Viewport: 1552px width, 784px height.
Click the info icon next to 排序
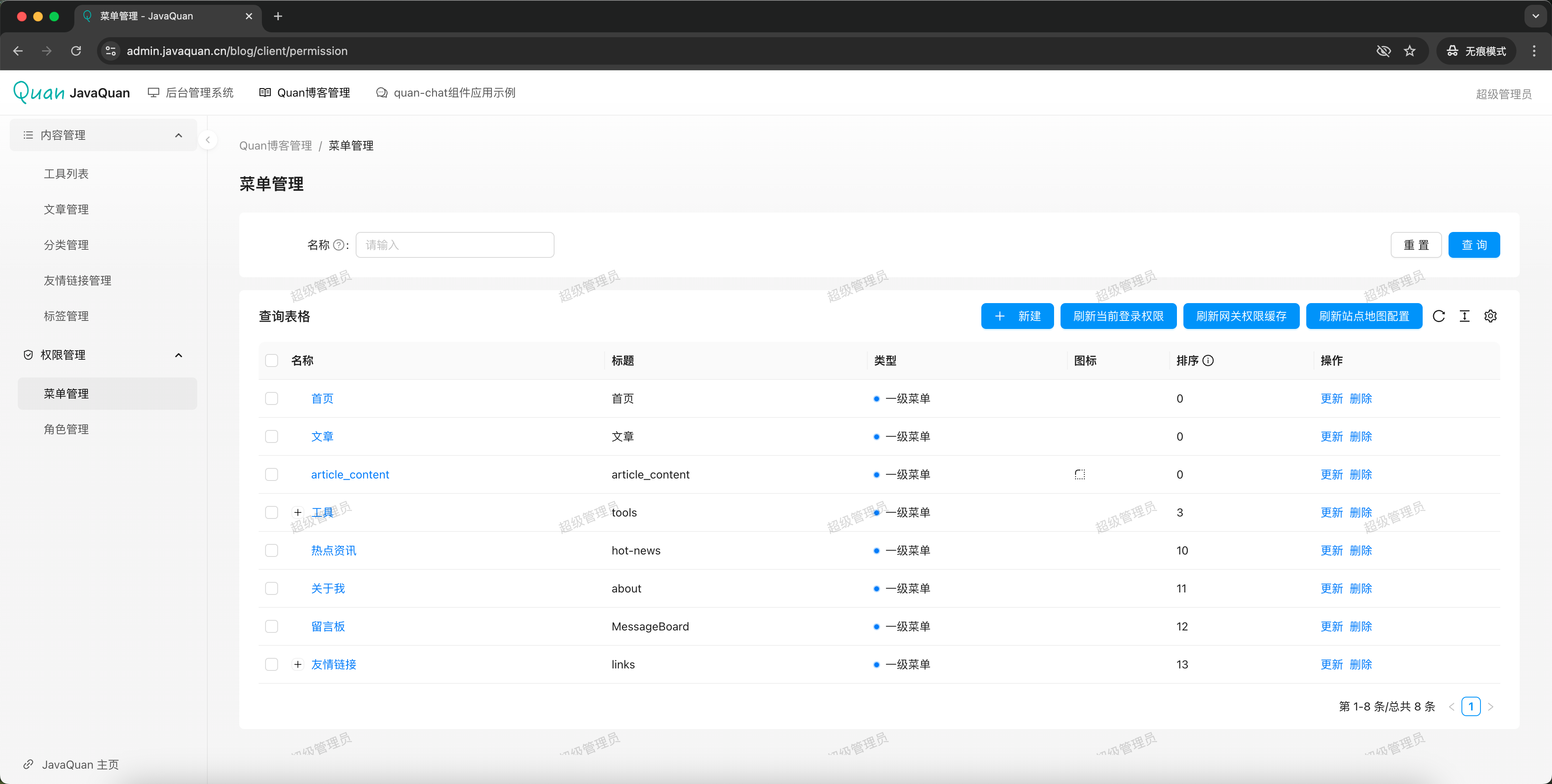(x=1208, y=360)
